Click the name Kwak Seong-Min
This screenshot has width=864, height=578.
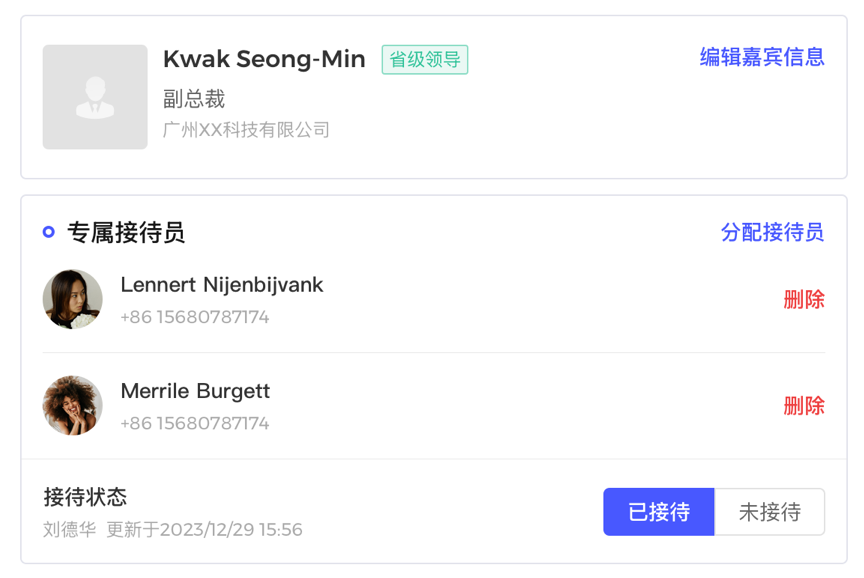point(264,59)
